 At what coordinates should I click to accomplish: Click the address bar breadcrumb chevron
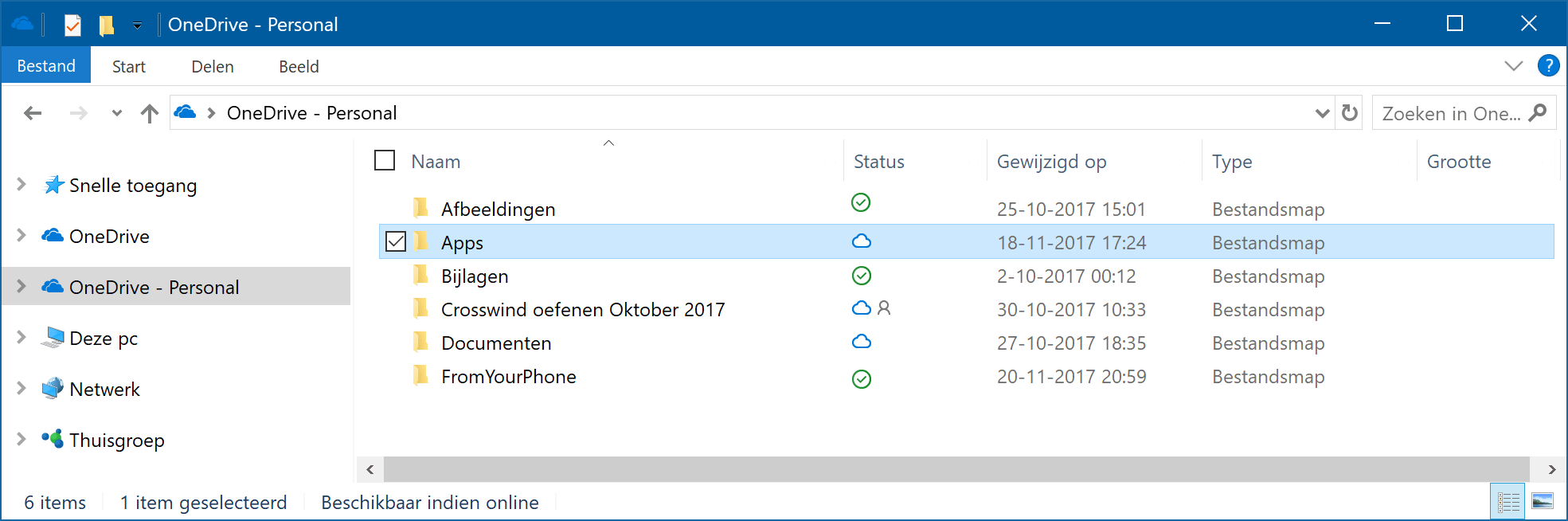coord(211,113)
